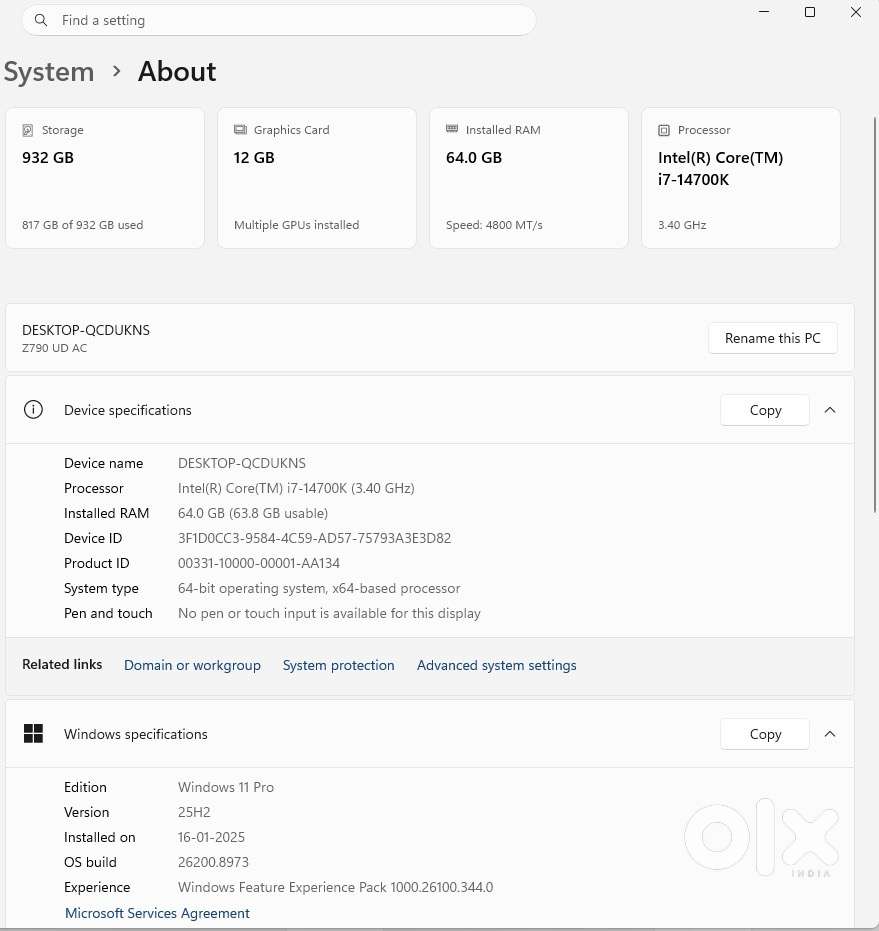The image size is (879, 931).
Task: Open the Graphics Card 12 GB card
Action: (317, 178)
